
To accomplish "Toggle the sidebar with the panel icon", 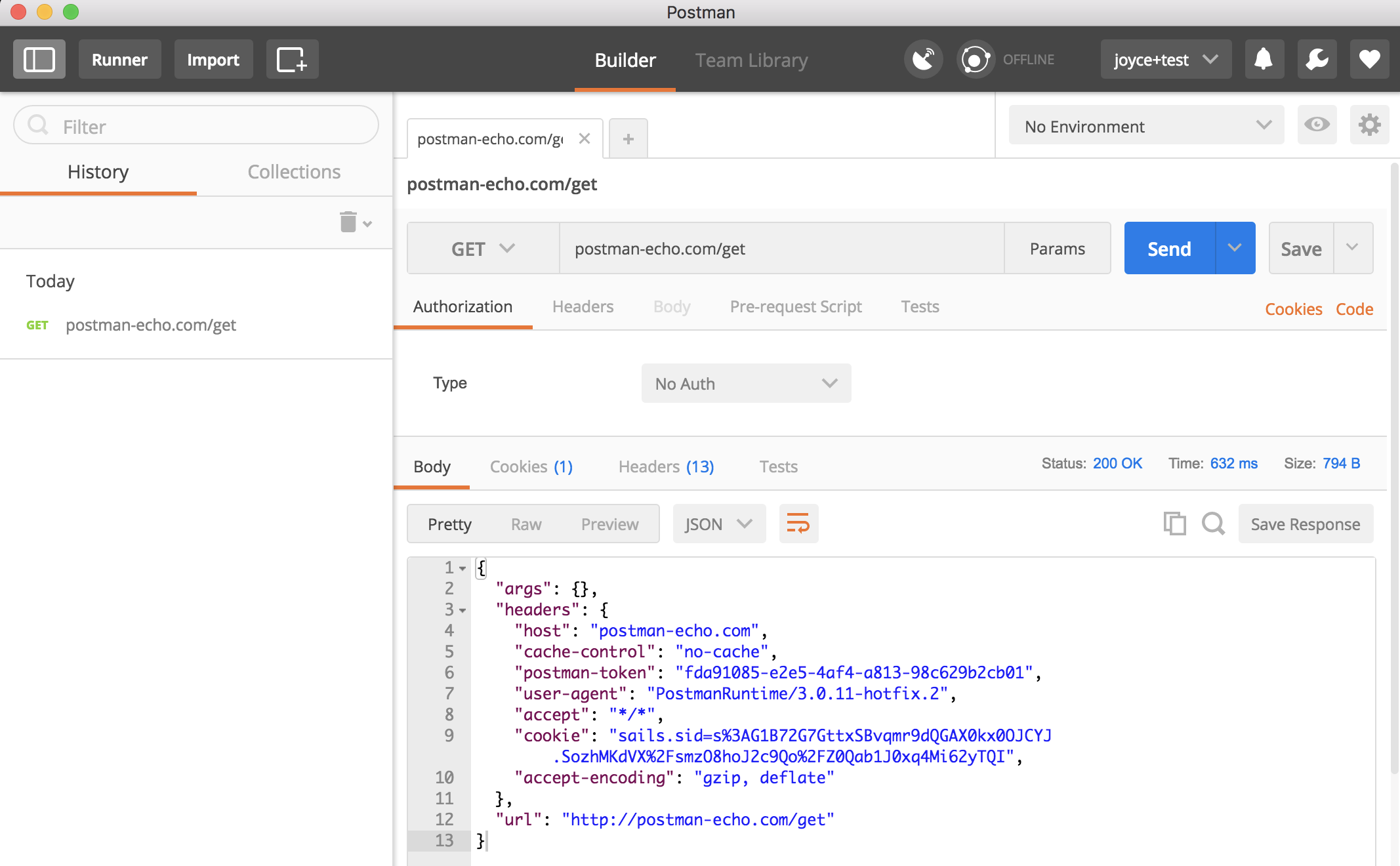I will [x=39, y=59].
